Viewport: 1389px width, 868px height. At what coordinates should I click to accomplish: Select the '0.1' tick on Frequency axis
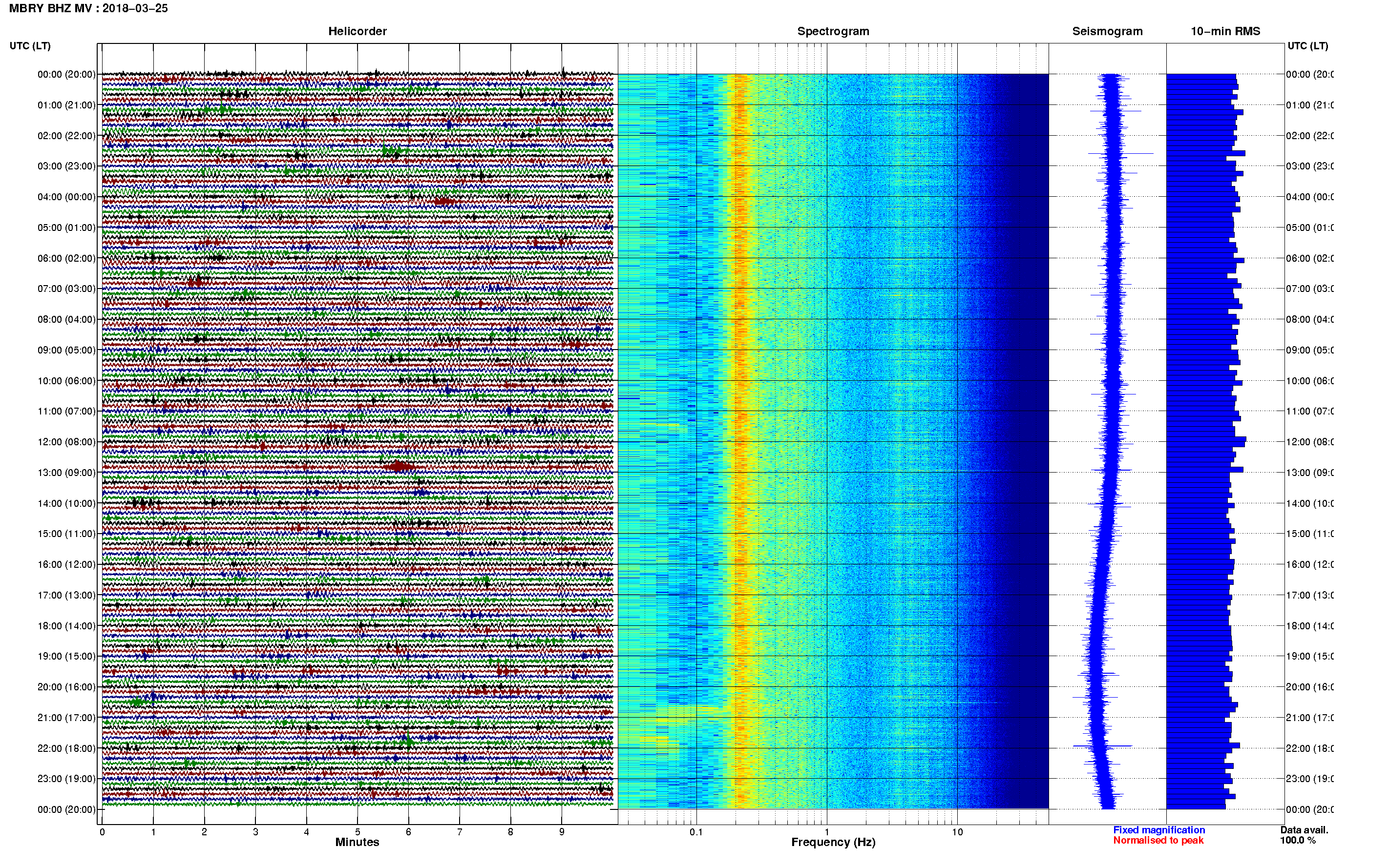696,832
